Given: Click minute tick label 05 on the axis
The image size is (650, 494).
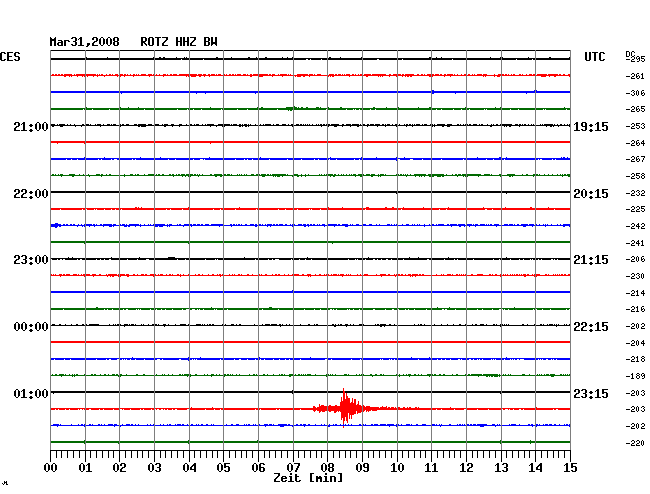Looking at the screenshot, I should [223, 468].
